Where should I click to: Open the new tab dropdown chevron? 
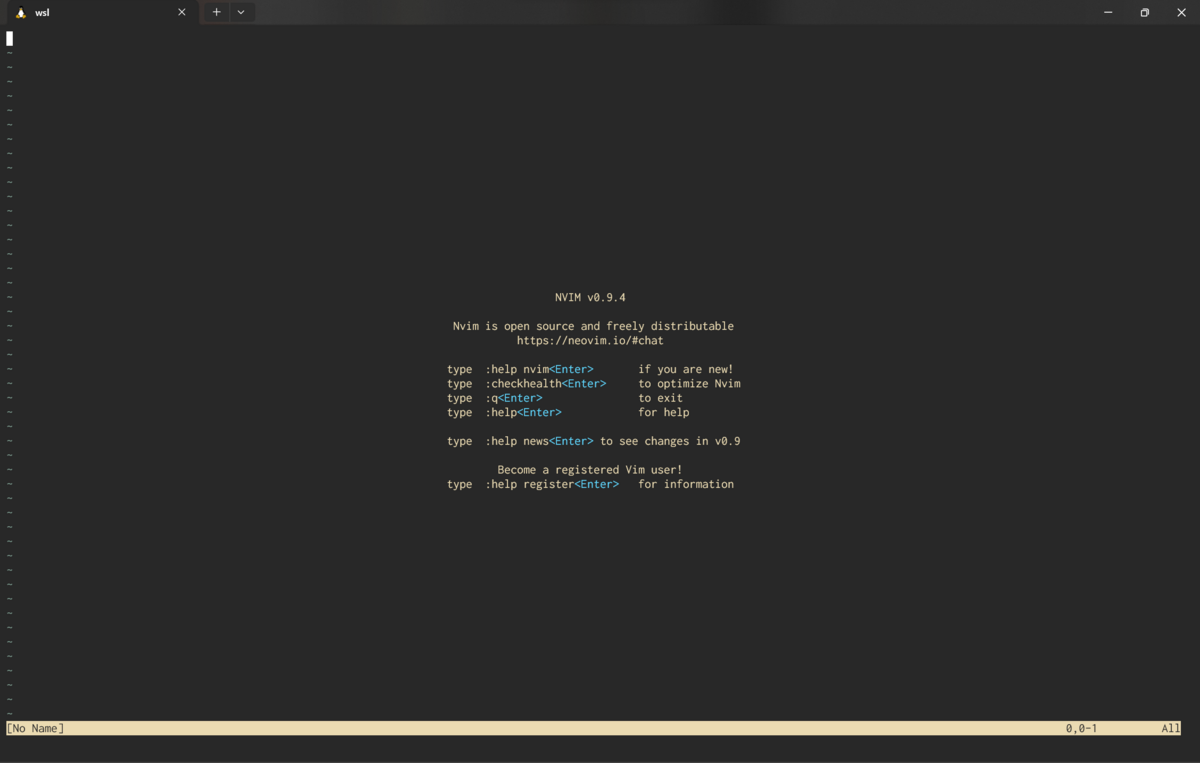click(x=240, y=12)
